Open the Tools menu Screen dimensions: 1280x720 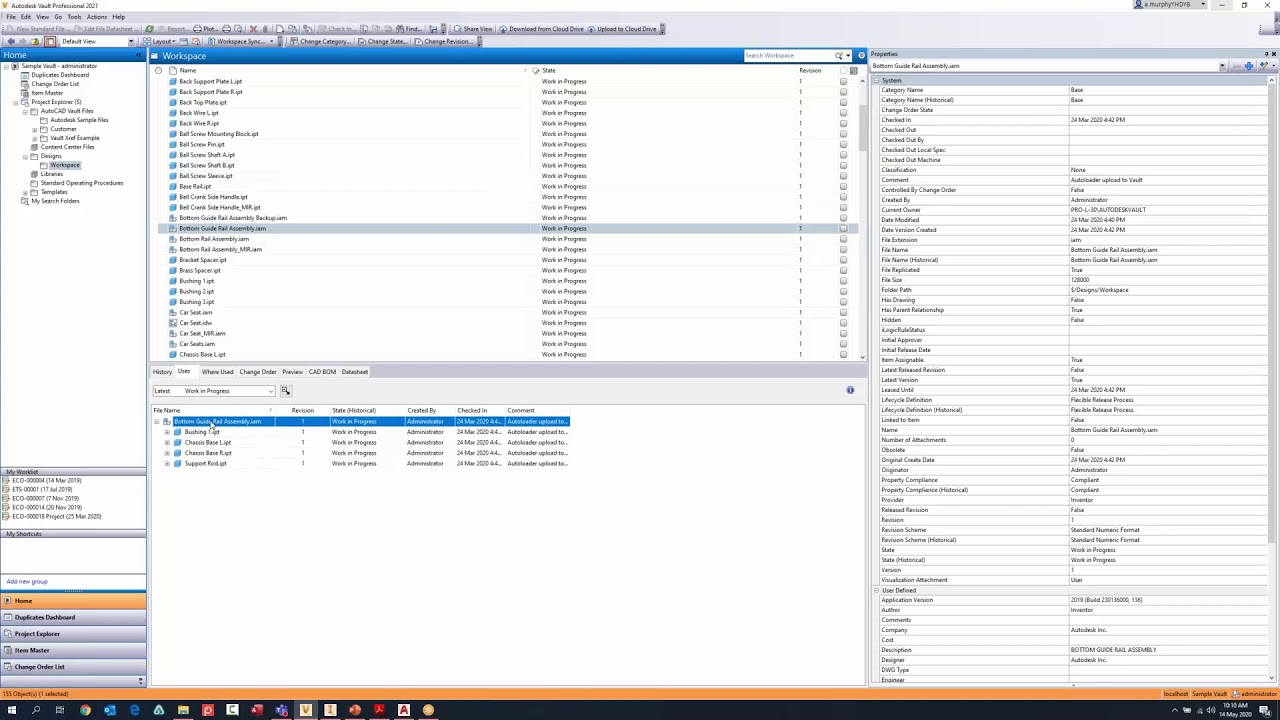pyautogui.click(x=74, y=17)
